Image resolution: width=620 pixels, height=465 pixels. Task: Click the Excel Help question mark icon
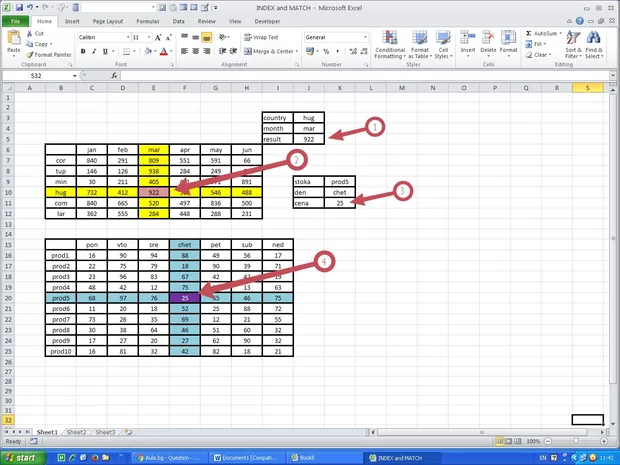click(x=580, y=21)
